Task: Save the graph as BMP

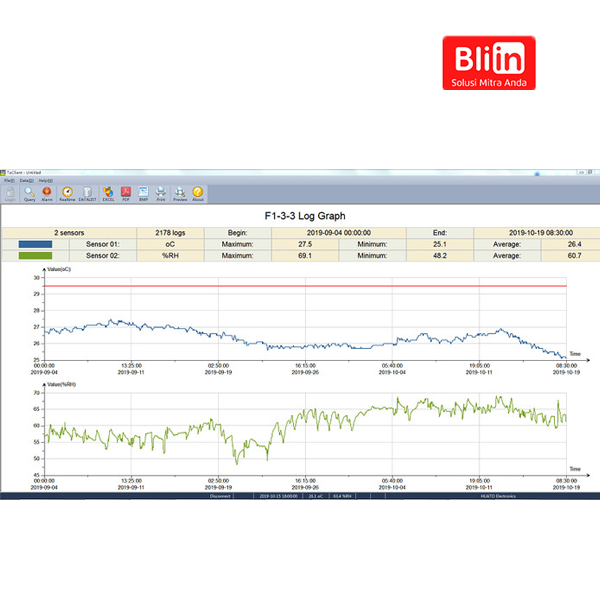Action: coord(144,192)
